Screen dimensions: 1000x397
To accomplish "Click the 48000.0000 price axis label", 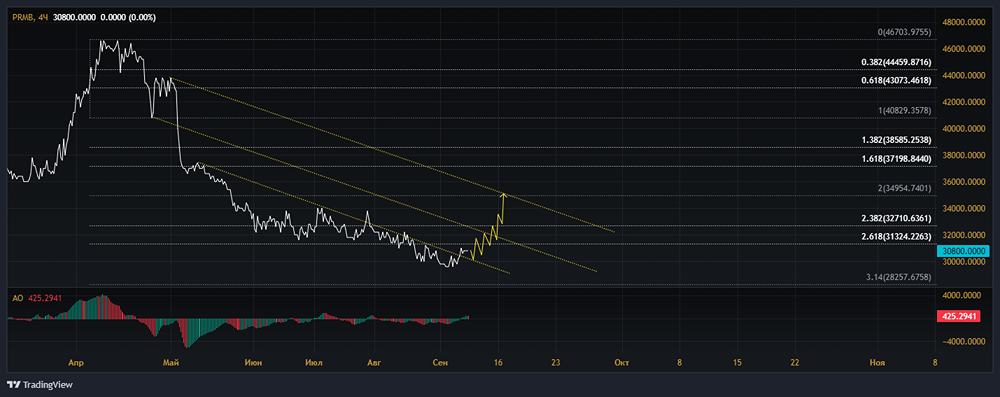I will tap(963, 22).
